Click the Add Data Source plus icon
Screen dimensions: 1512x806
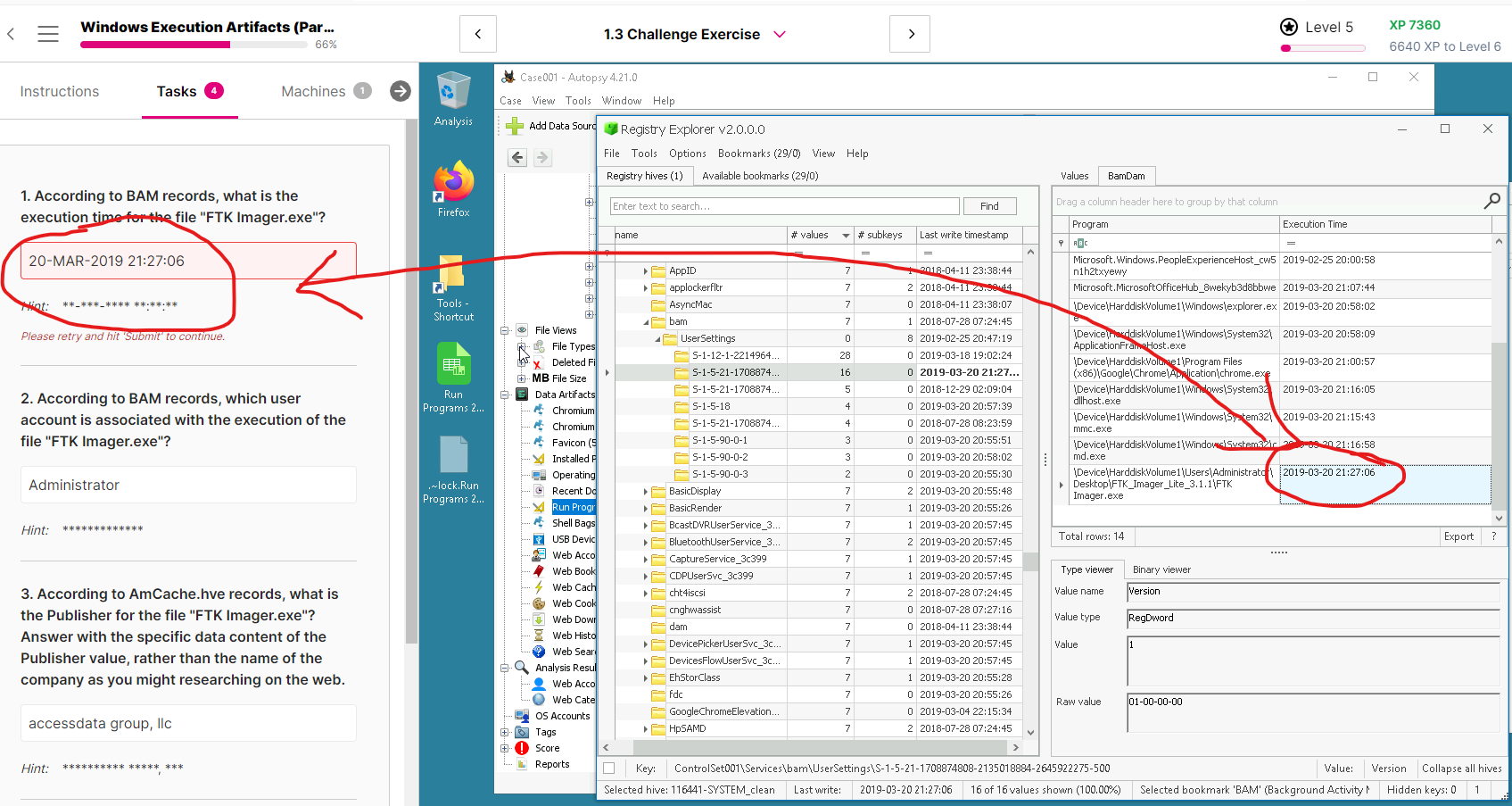coord(515,126)
